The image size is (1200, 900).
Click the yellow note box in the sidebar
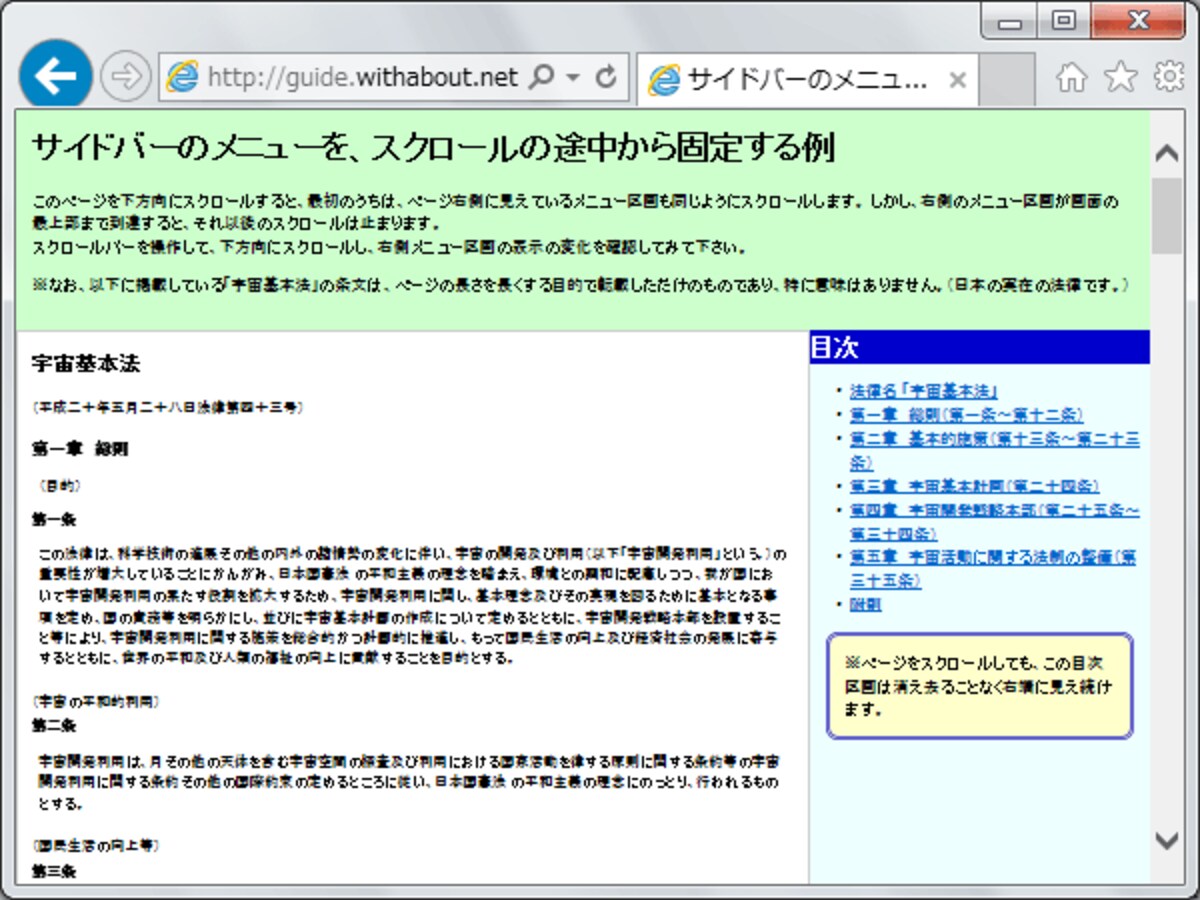[979, 686]
